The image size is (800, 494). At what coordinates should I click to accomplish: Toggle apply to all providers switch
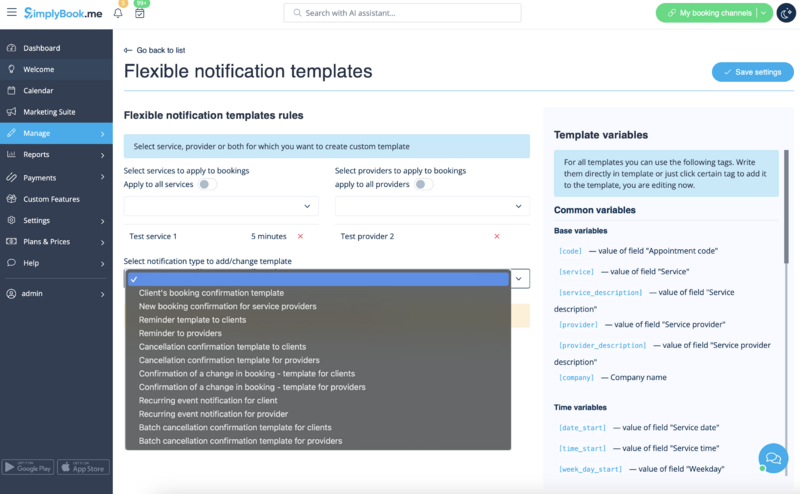pos(423,184)
